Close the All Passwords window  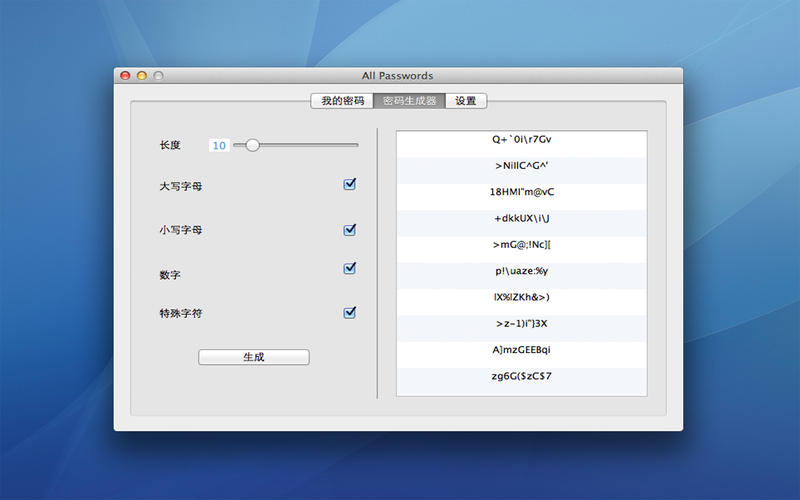[125, 76]
